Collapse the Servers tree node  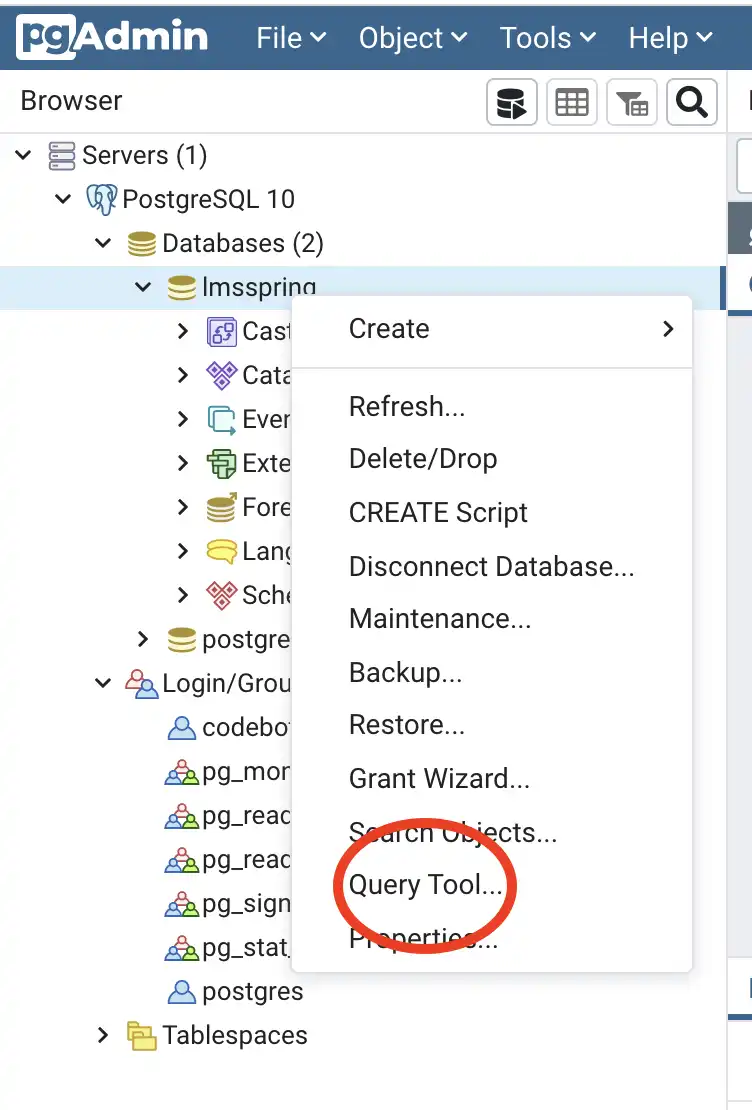[23, 156]
